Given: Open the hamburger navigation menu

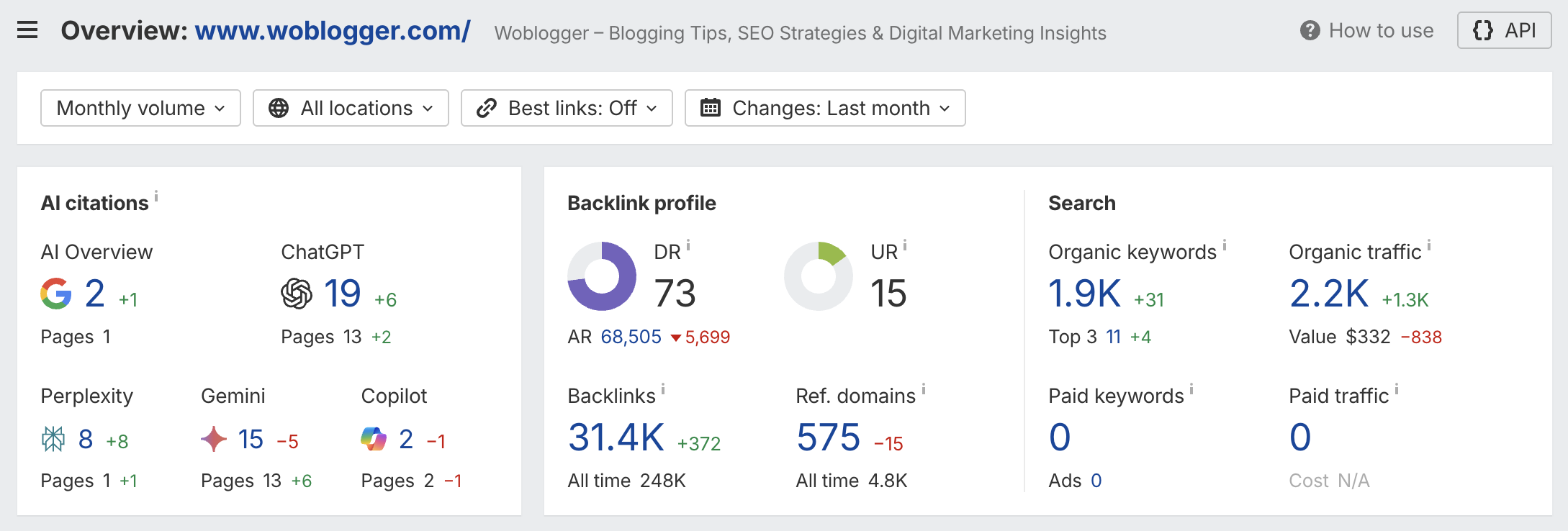Looking at the screenshot, I should click(27, 30).
